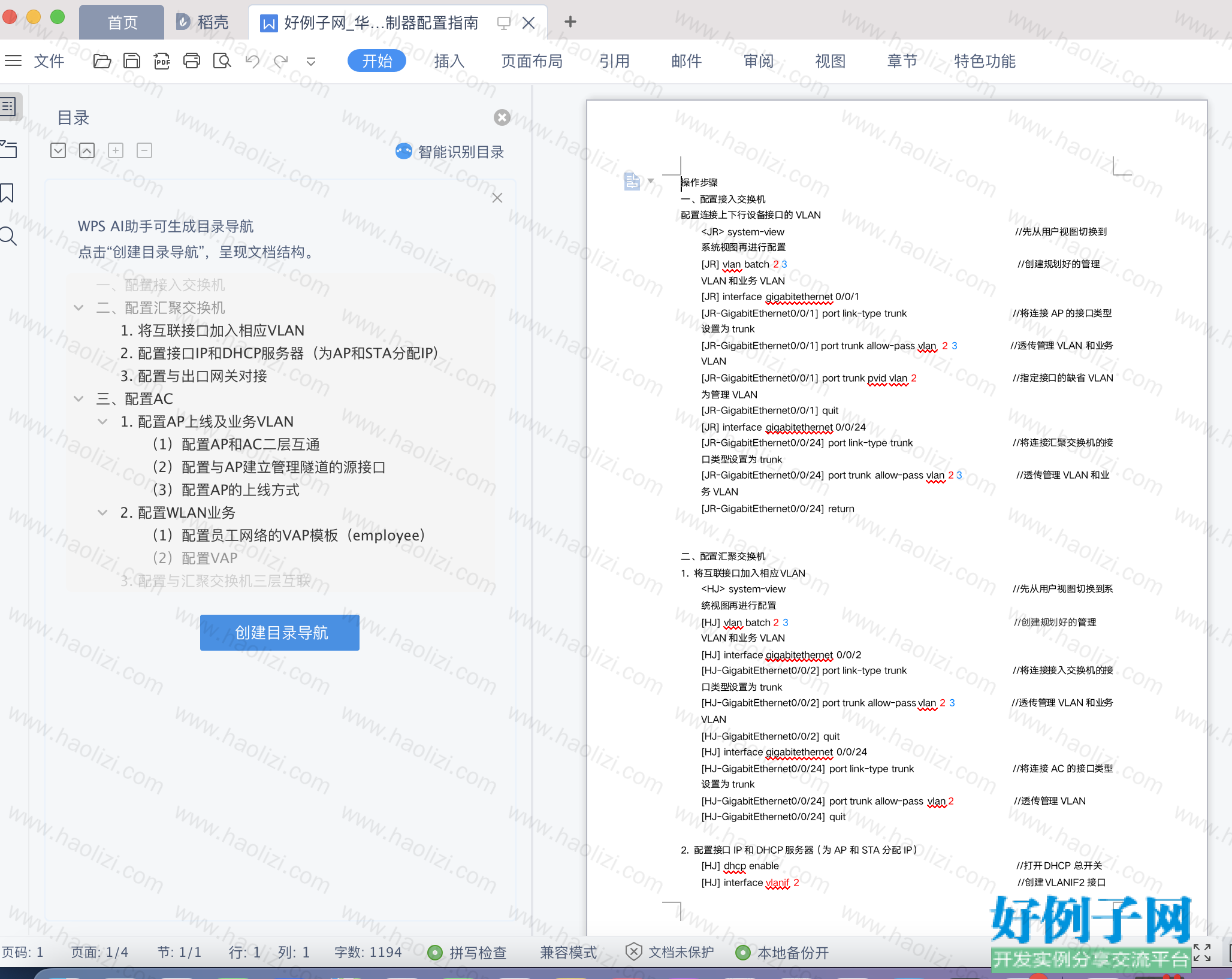Open the search sidebar icon

point(8,236)
